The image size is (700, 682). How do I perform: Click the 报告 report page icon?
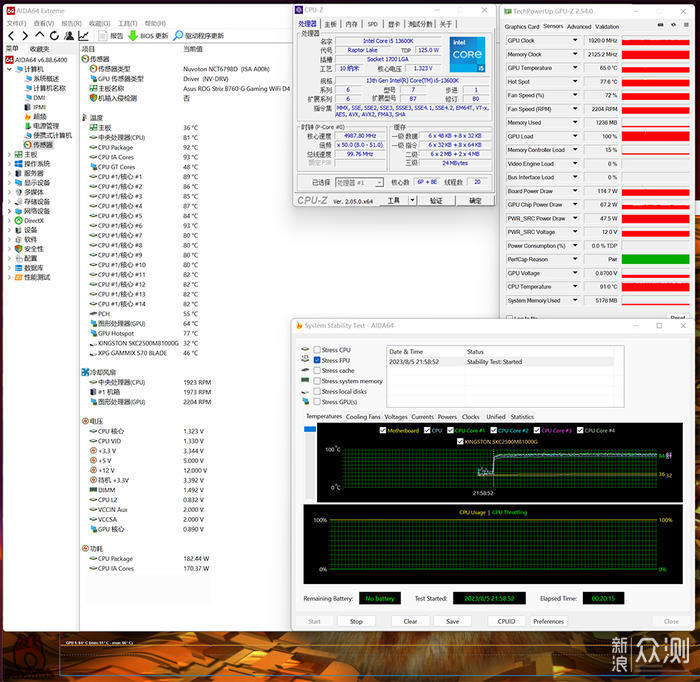coord(103,36)
